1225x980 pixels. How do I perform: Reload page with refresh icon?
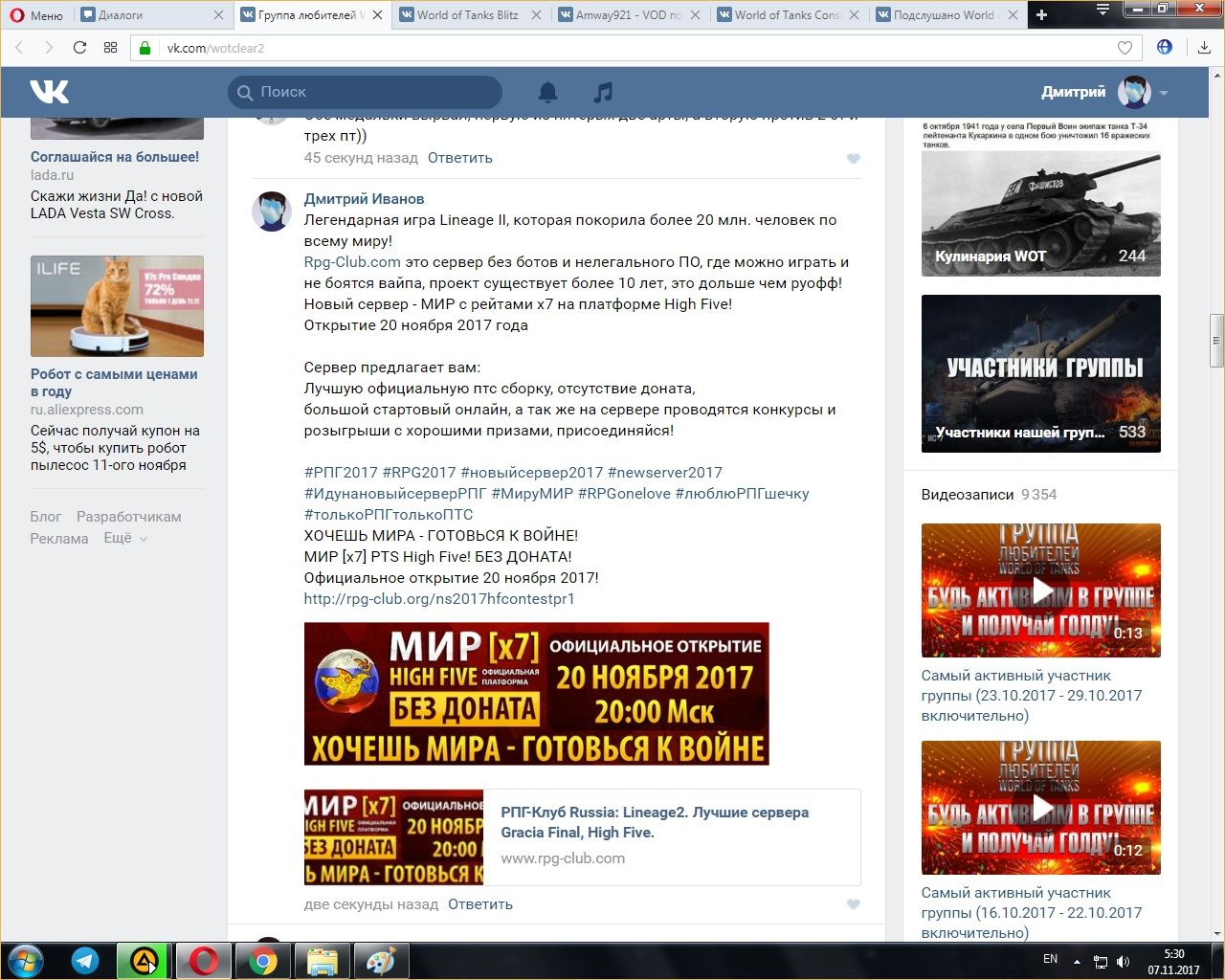[79, 47]
